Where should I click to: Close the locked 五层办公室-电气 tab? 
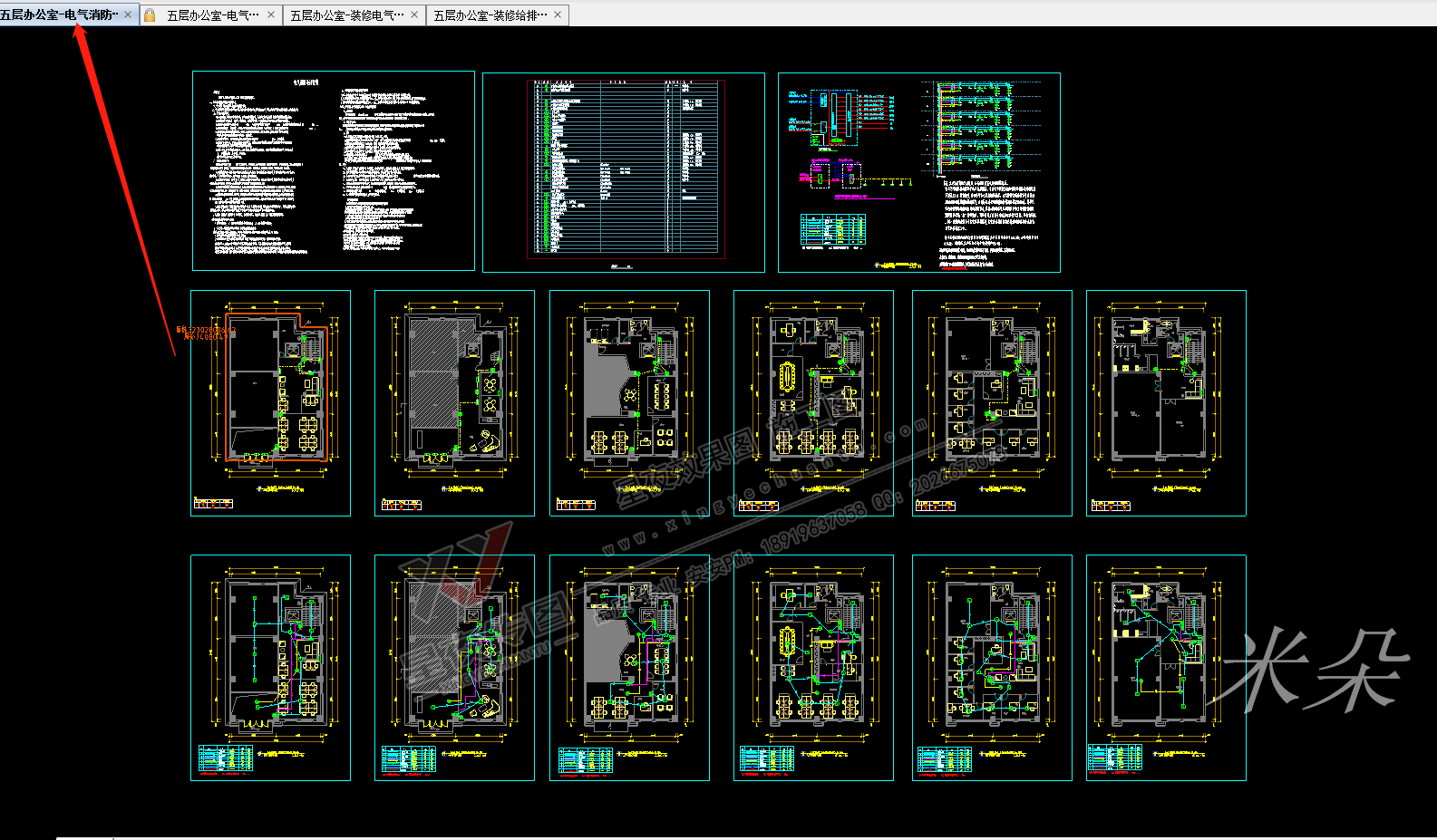(271, 15)
